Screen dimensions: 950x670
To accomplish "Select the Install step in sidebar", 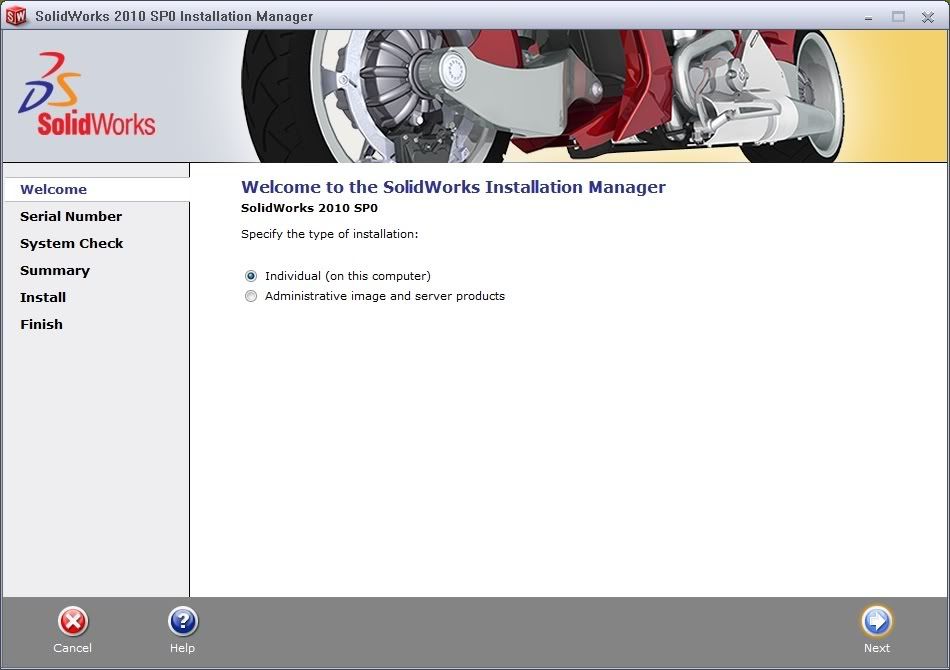I will pos(43,297).
